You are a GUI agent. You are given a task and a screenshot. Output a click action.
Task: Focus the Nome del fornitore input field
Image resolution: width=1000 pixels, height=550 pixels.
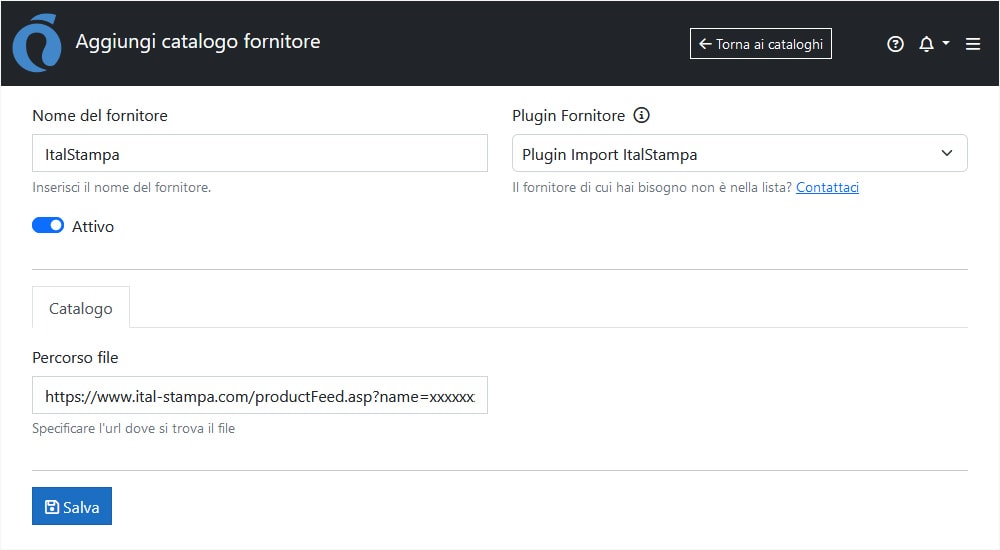(259, 154)
